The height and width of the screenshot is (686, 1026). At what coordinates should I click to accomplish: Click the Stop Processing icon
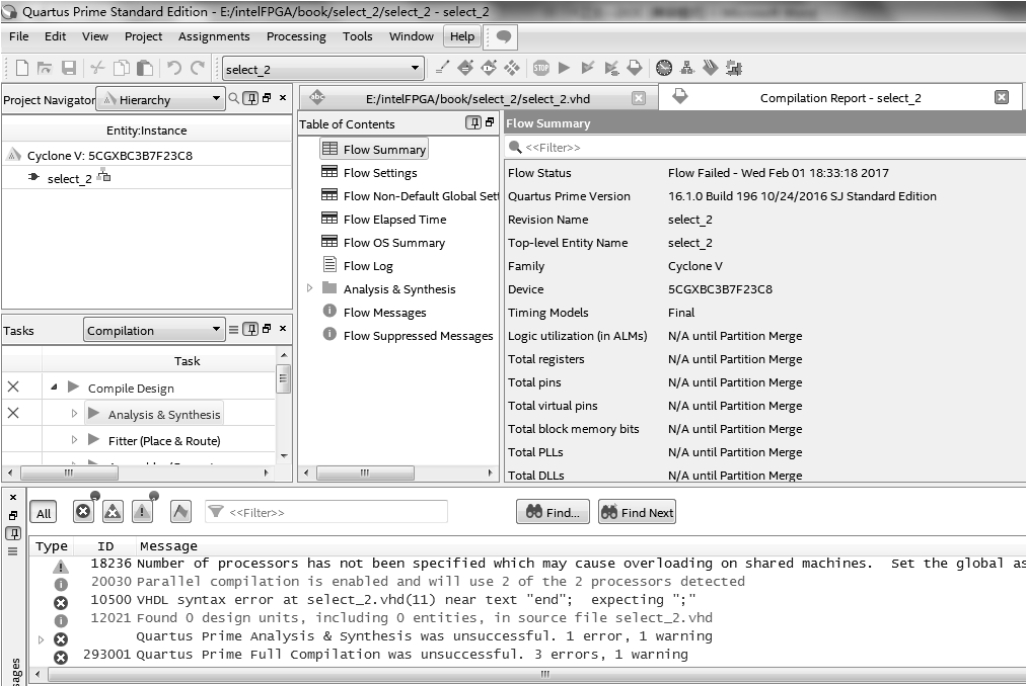[x=541, y=67]
